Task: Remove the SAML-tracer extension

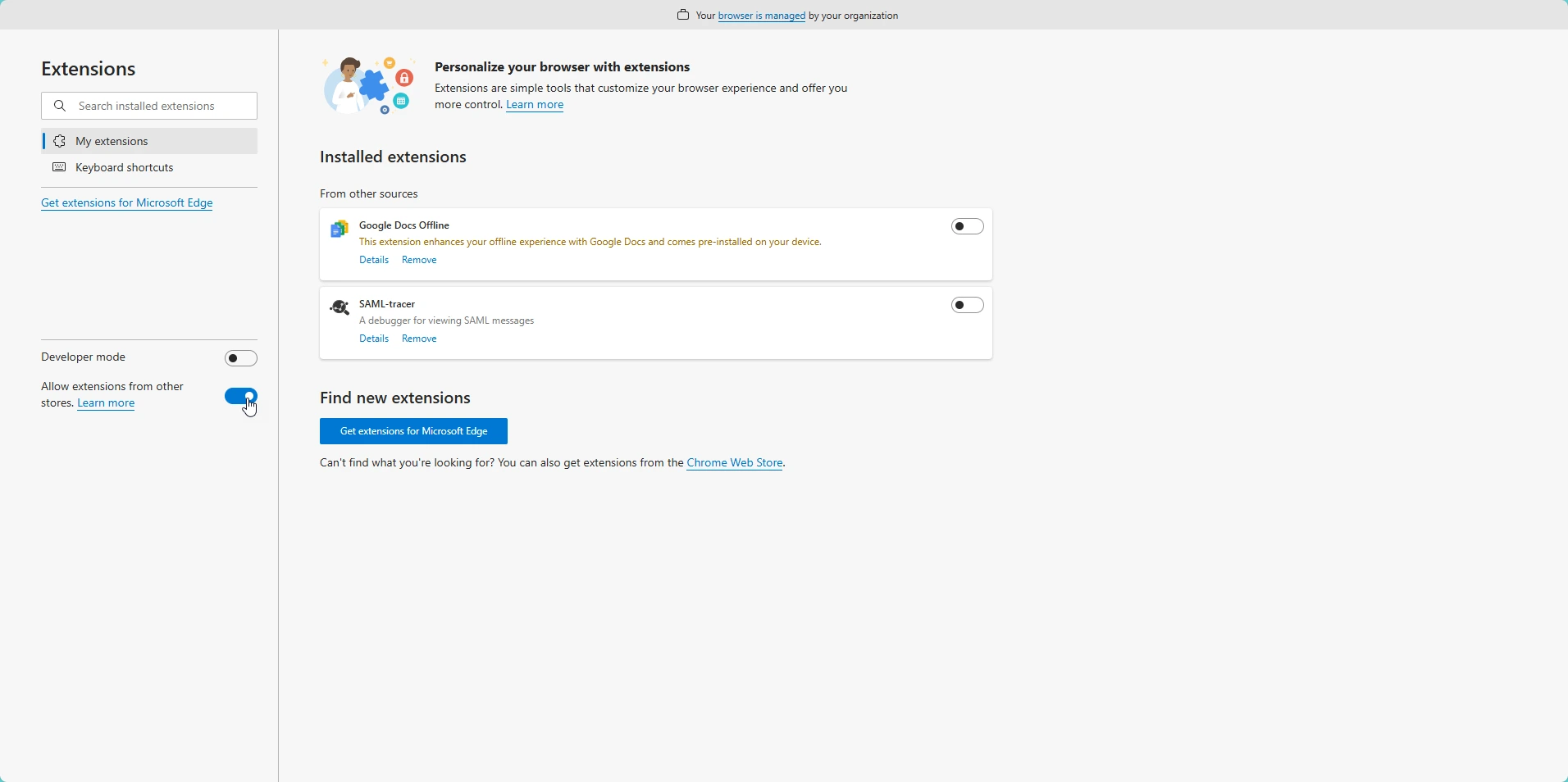Action: coord(420,339)
